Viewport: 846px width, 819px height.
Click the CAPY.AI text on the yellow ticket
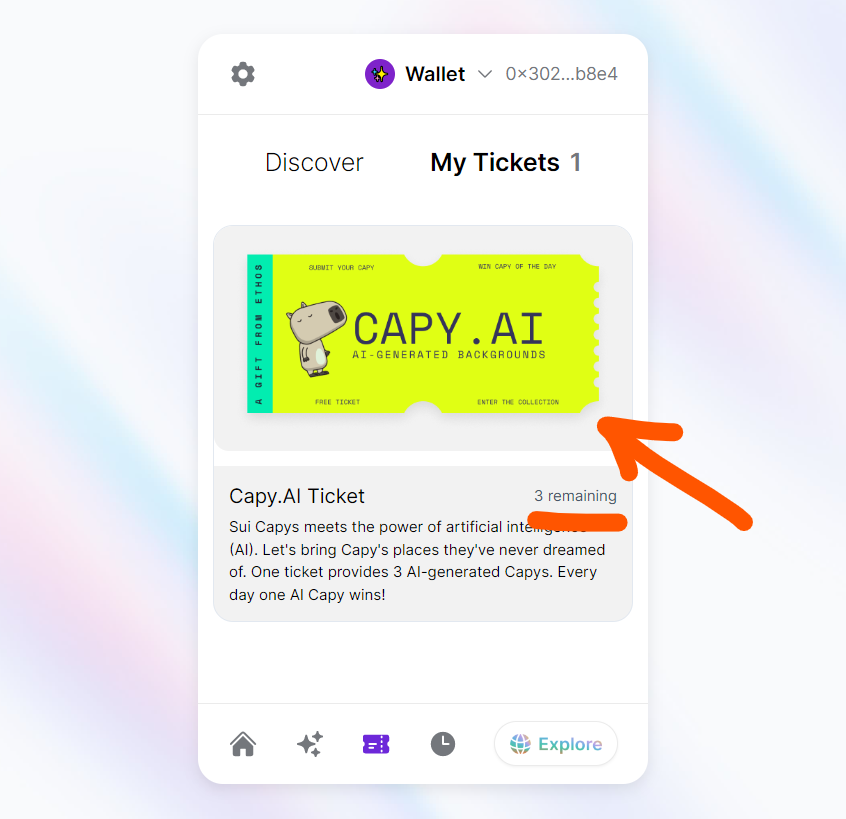pyautogui.click(x=448, y=329)
